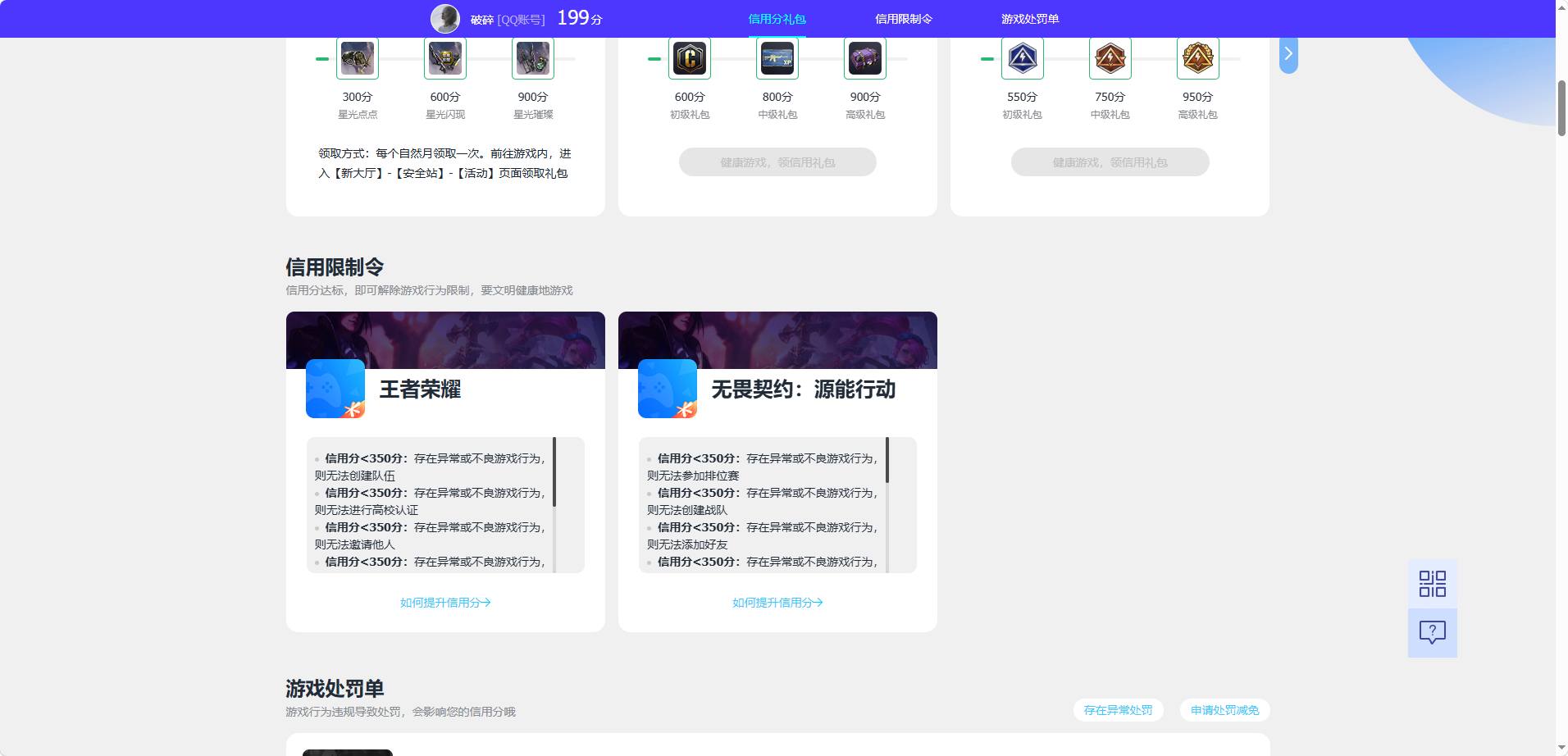
Task: Click 健康游戏，领信用礼包 button in middle card
Action: click(x=777, y=162)
